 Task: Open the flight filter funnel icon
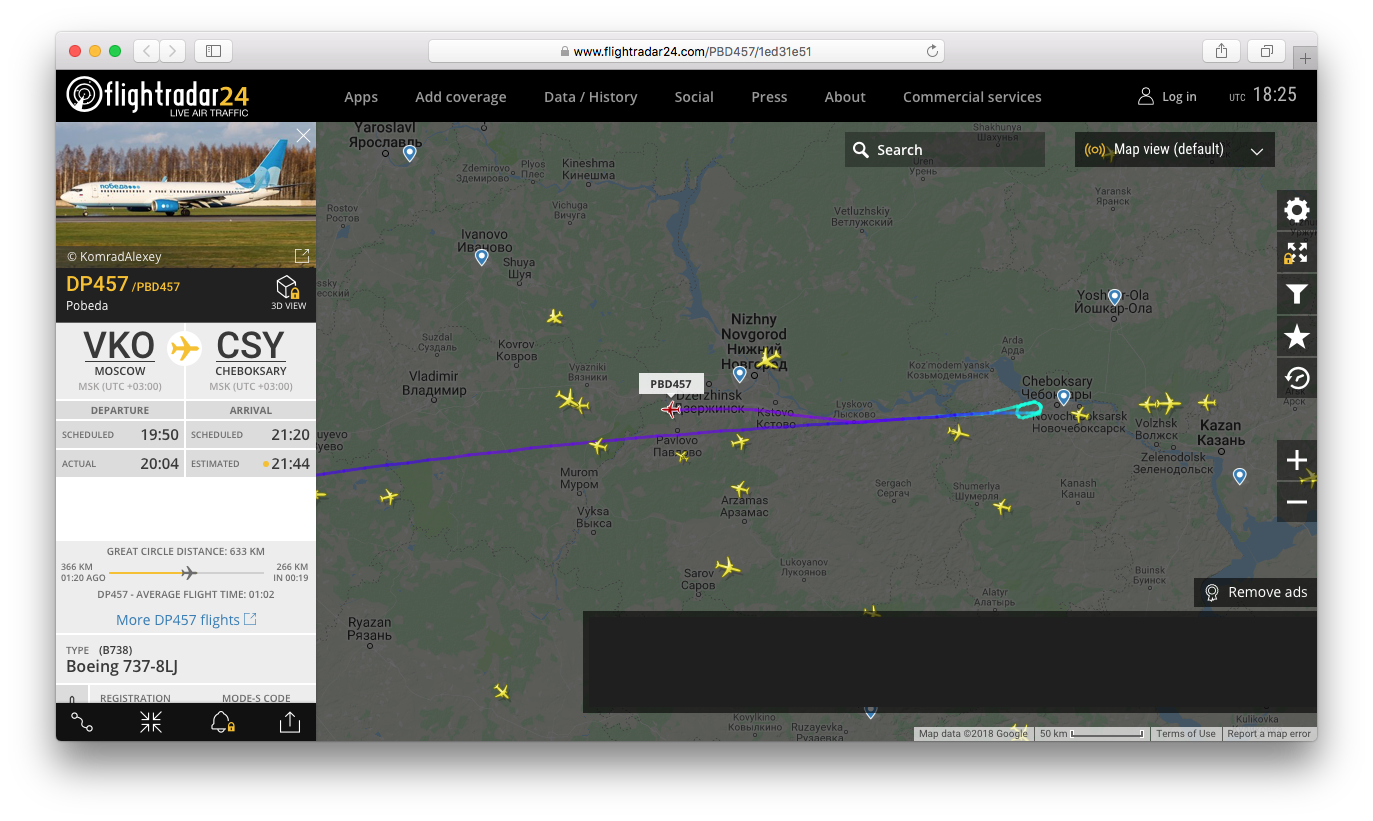point(1296,294)
